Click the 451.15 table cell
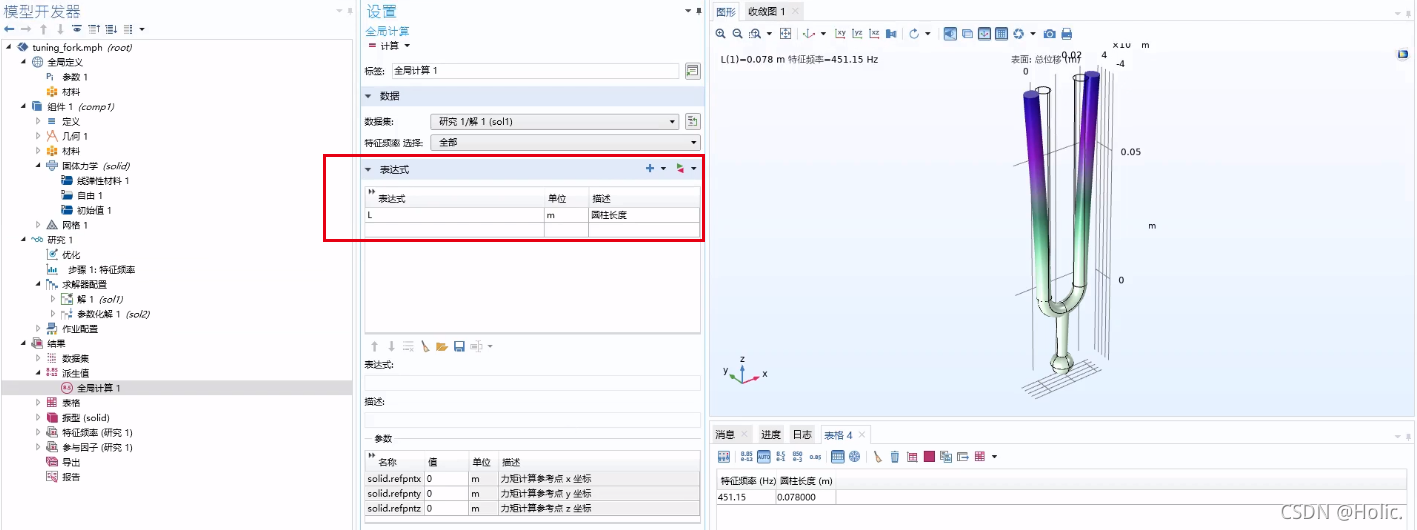The image size is (1417, 530). (746, 497)
